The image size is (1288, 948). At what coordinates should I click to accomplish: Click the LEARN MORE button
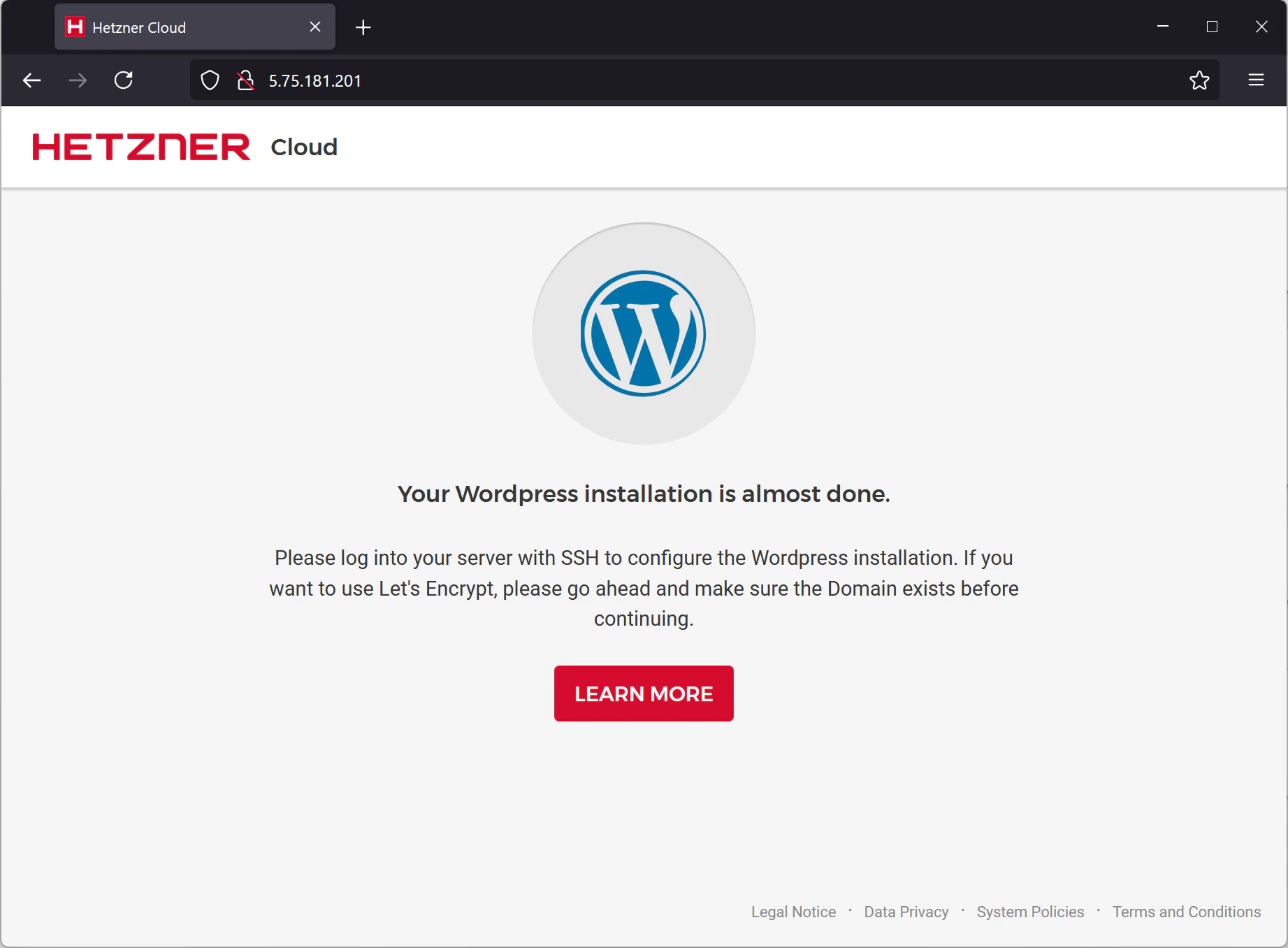click(644, 694)
